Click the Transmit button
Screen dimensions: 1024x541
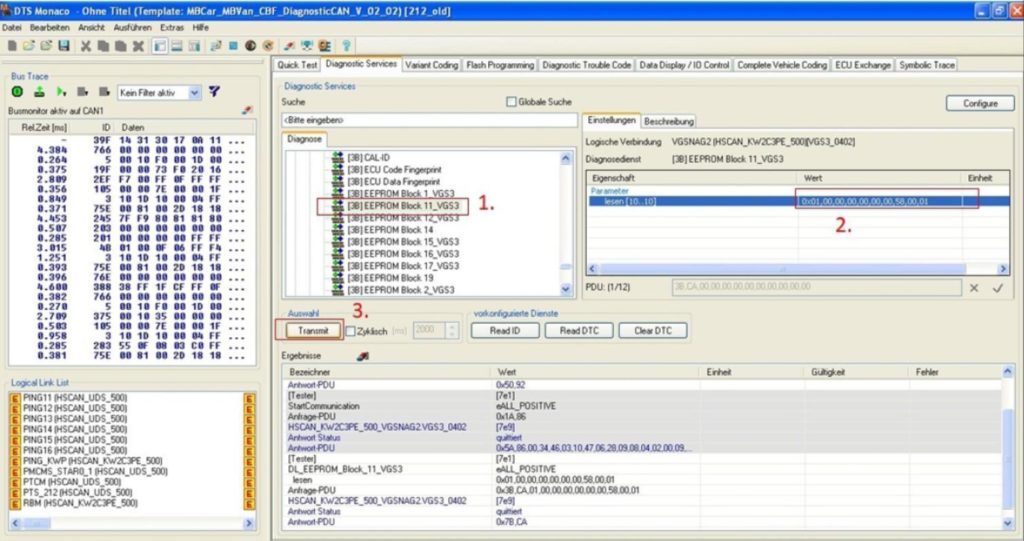click(313, 331)
